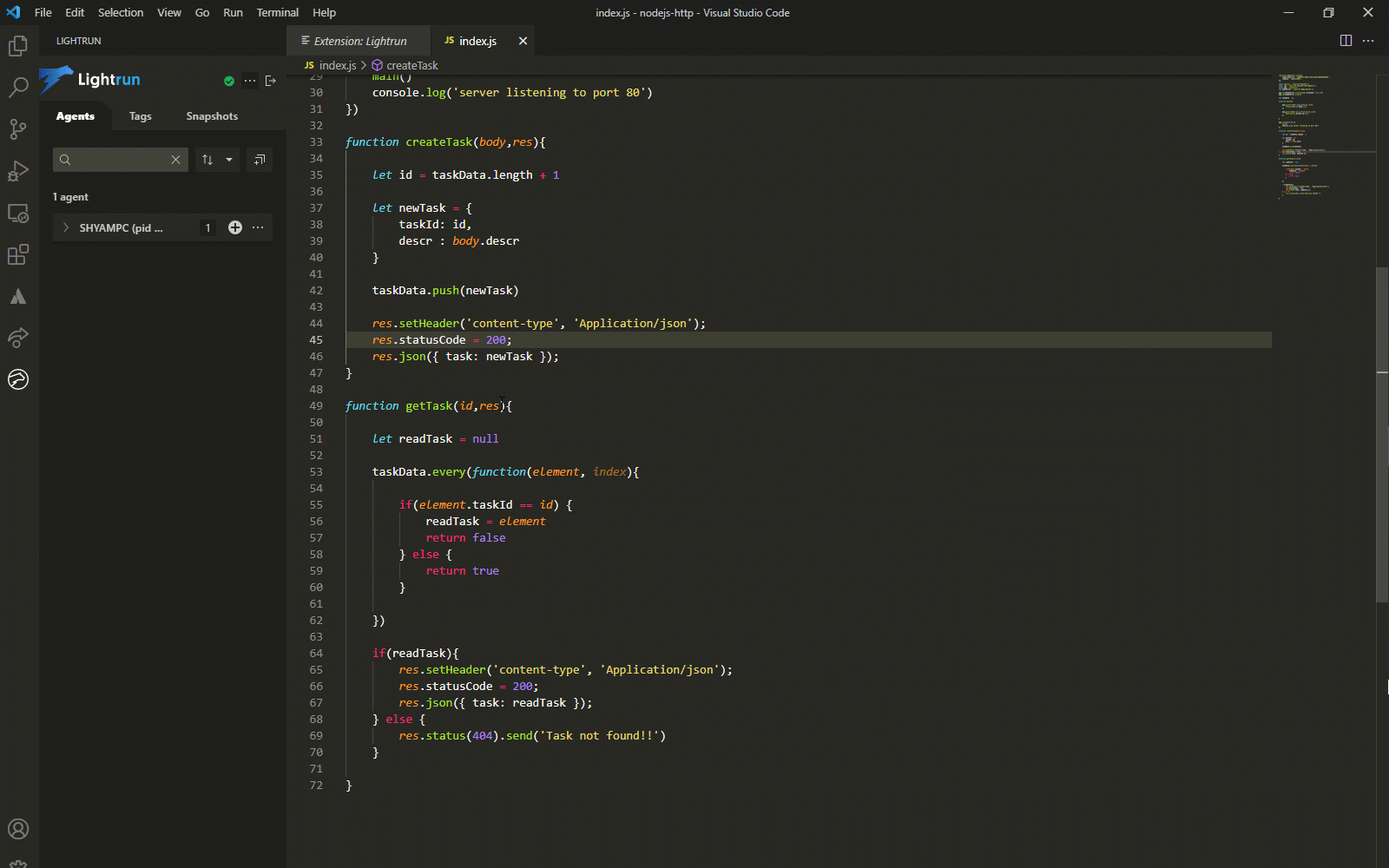Viewport: 1389px width, 868px height.
Task: Click the createTask breadcrumb
Action: (411, 65)
